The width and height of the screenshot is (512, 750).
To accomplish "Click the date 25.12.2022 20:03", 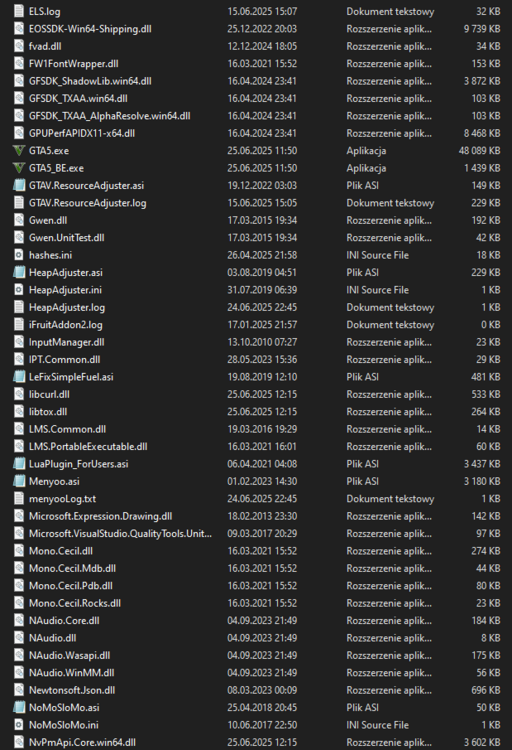I will (x=262, y=29).
